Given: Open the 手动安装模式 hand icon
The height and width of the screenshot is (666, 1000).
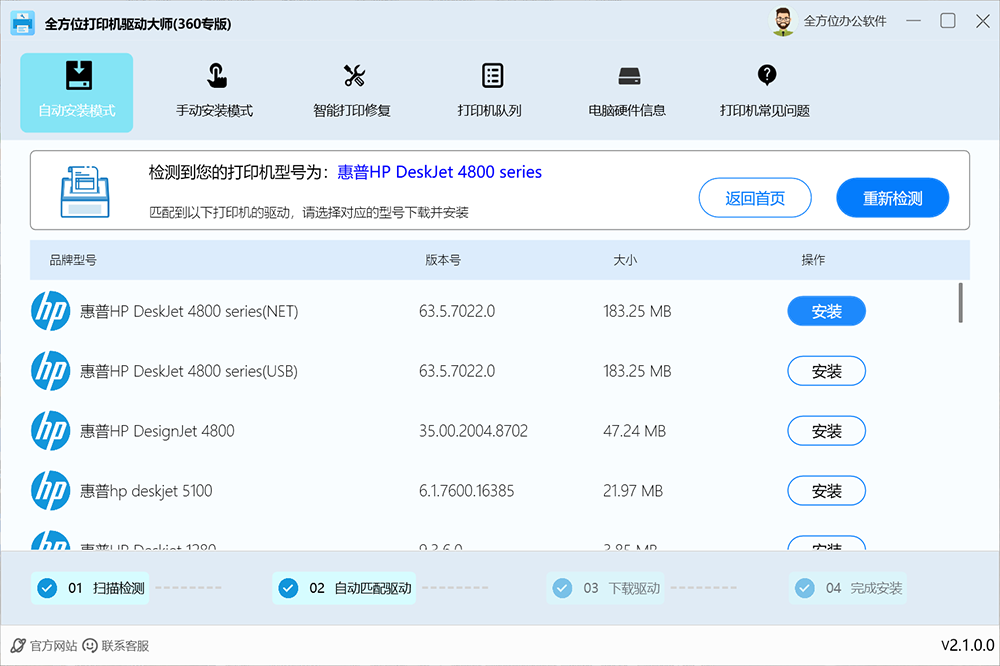Looking at the screenshot, I should click(215, 76).
